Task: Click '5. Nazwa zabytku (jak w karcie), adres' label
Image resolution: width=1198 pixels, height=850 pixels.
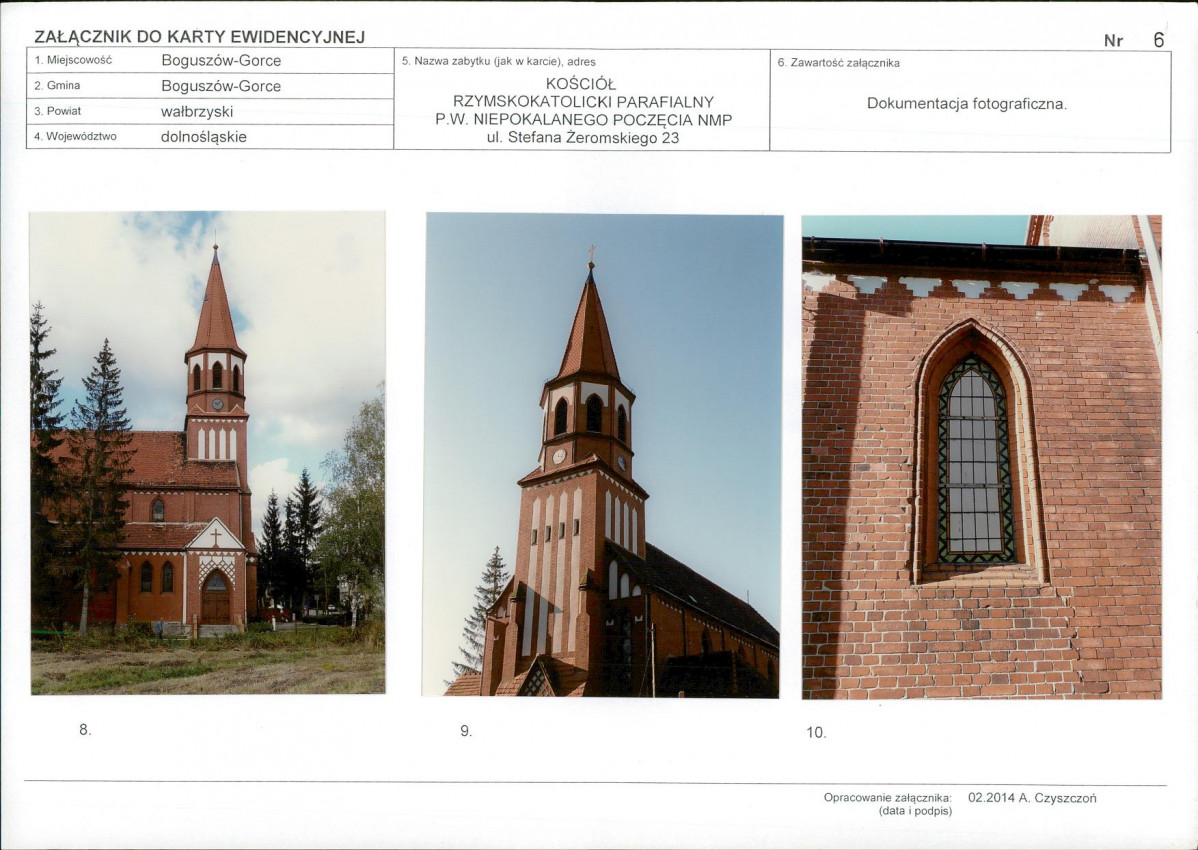Action: (498, 62)
